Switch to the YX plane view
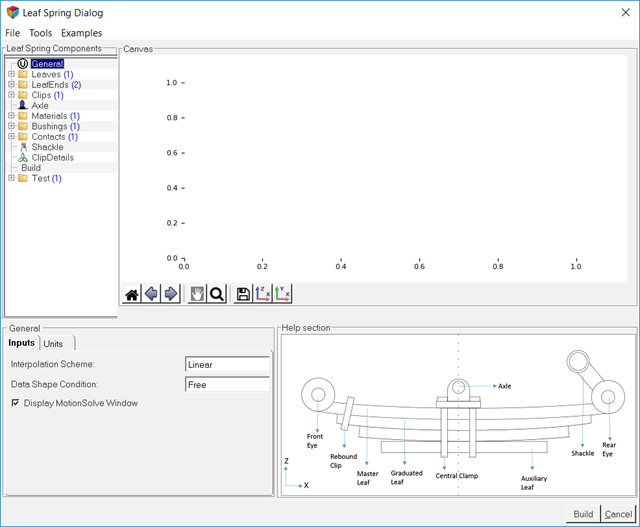 click(x=282, y=294)
